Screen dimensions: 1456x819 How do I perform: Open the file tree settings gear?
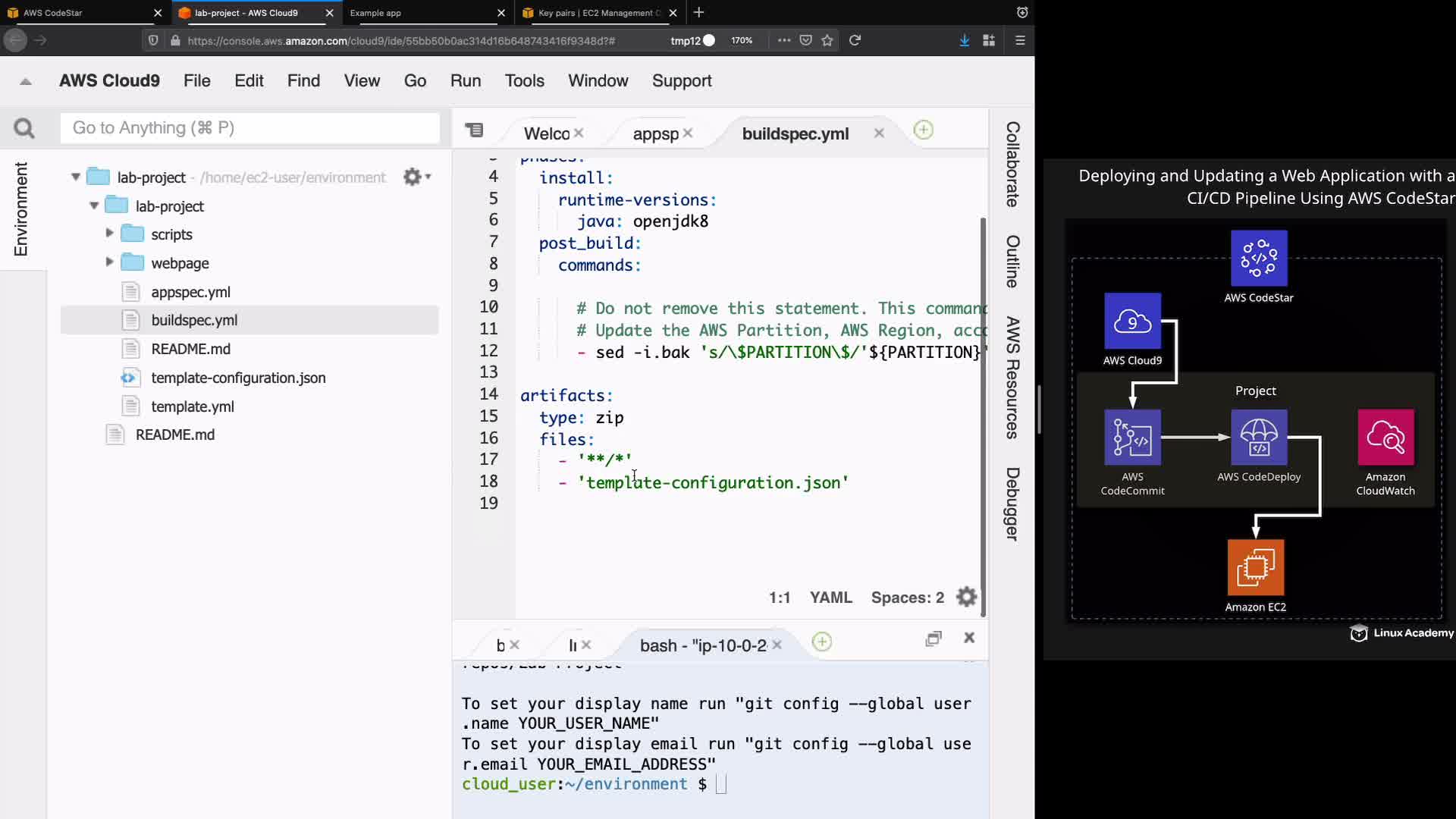tap(413, 177)
